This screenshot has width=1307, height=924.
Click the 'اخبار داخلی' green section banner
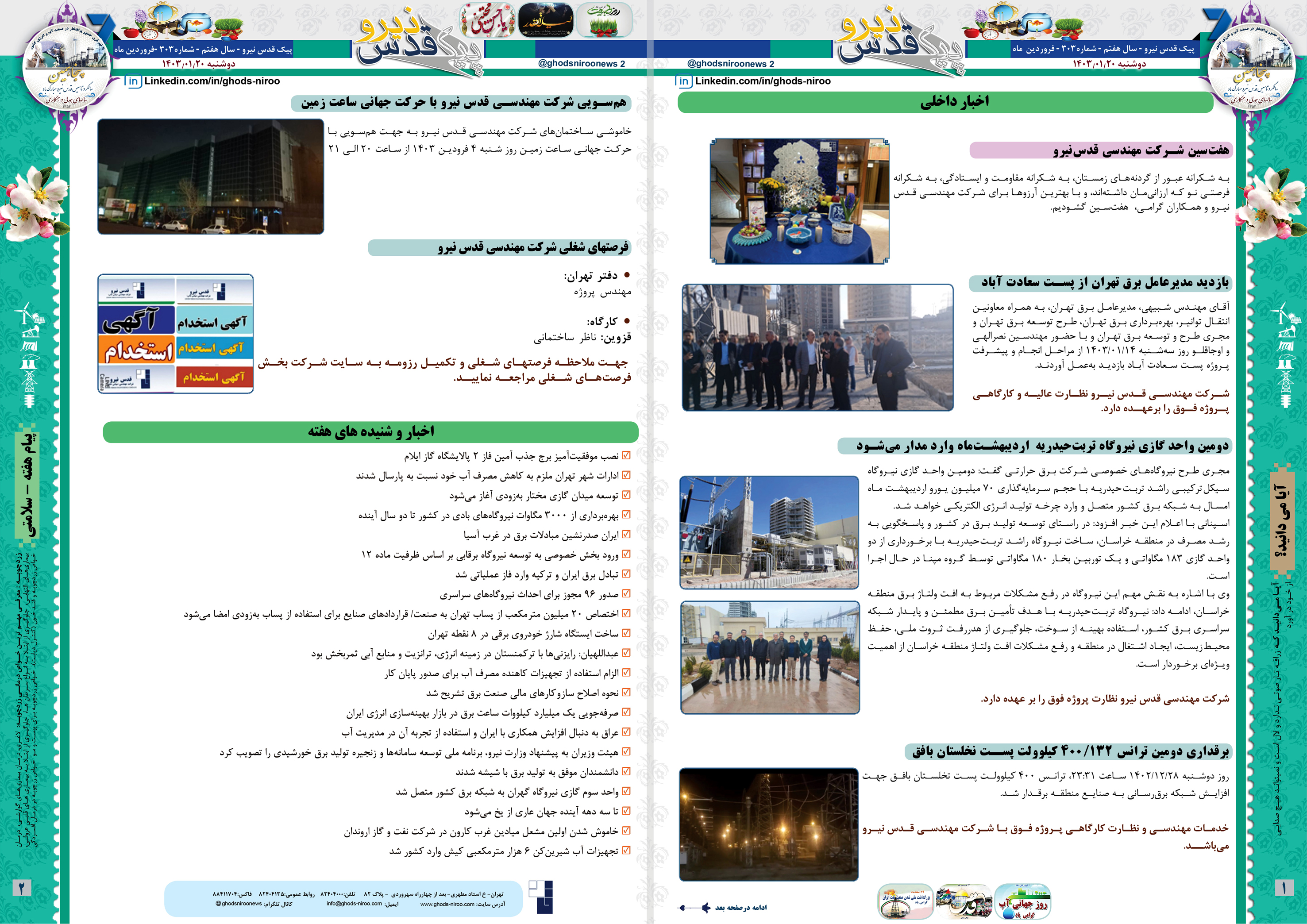(945, 103)
